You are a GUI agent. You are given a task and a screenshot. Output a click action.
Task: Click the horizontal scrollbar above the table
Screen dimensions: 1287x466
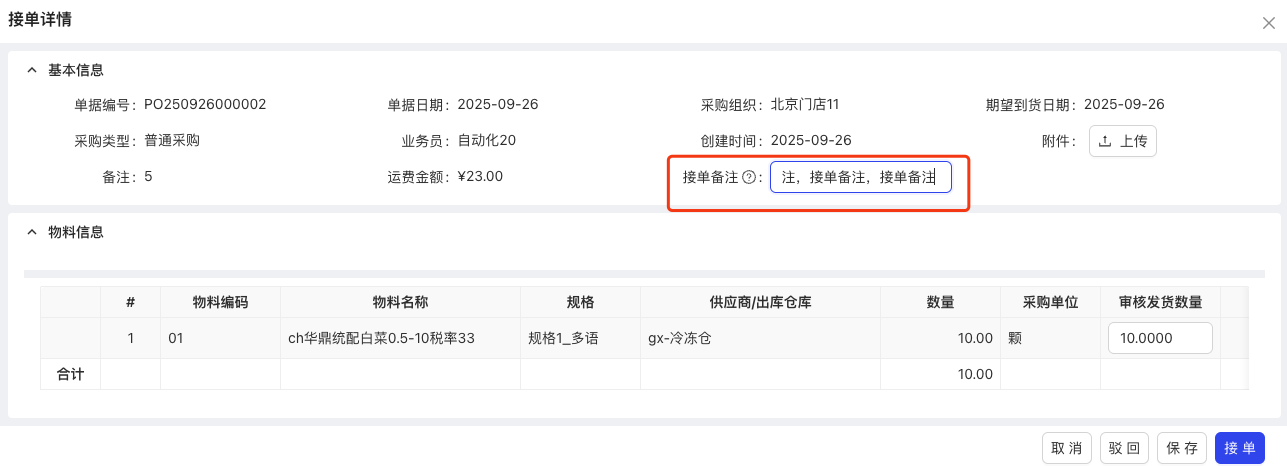pyautogui.click(x=640, y=273)
